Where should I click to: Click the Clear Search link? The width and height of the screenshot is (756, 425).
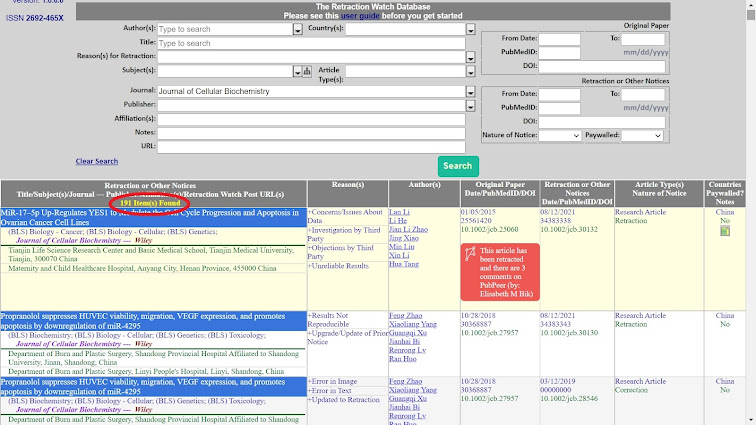point(97,161)
